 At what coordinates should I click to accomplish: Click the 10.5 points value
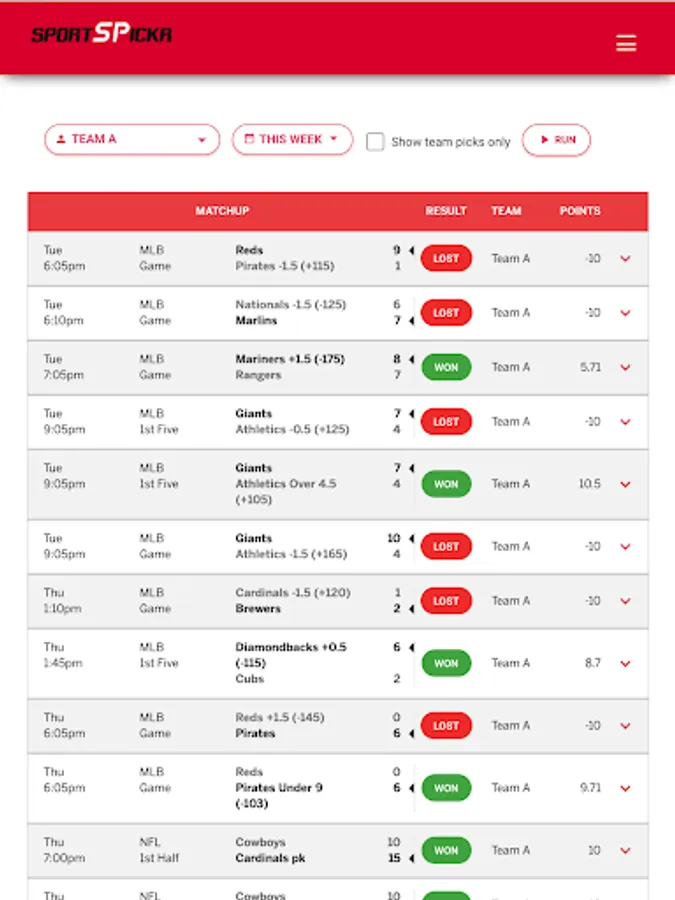589,484
